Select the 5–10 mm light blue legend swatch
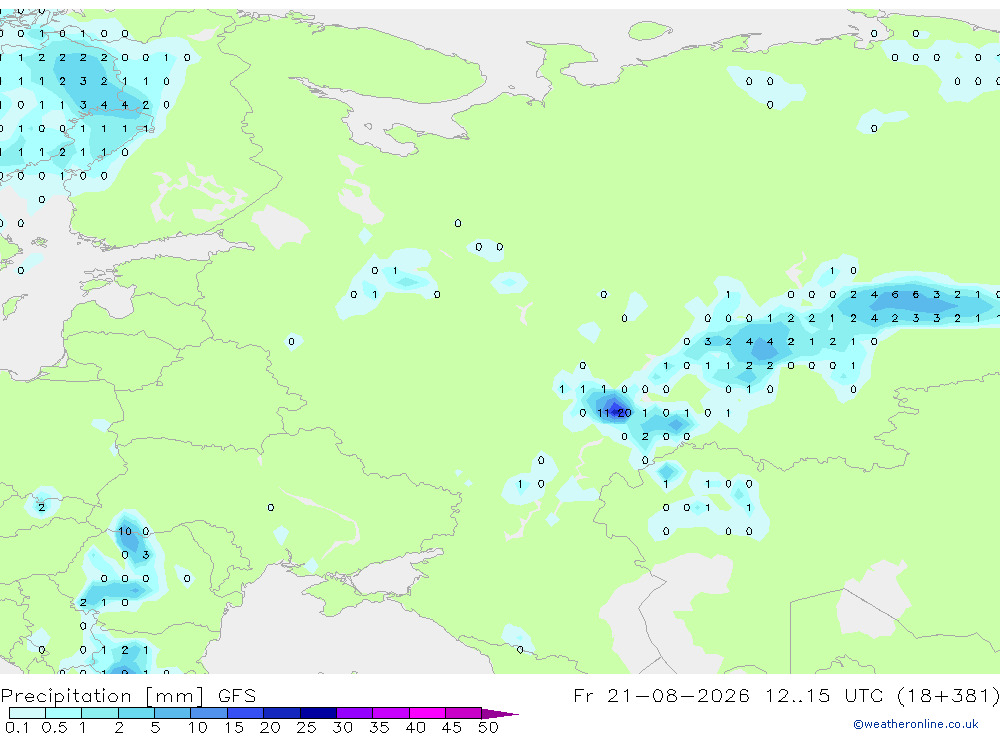The image size is (1000, 733). [x=173, y=713]
